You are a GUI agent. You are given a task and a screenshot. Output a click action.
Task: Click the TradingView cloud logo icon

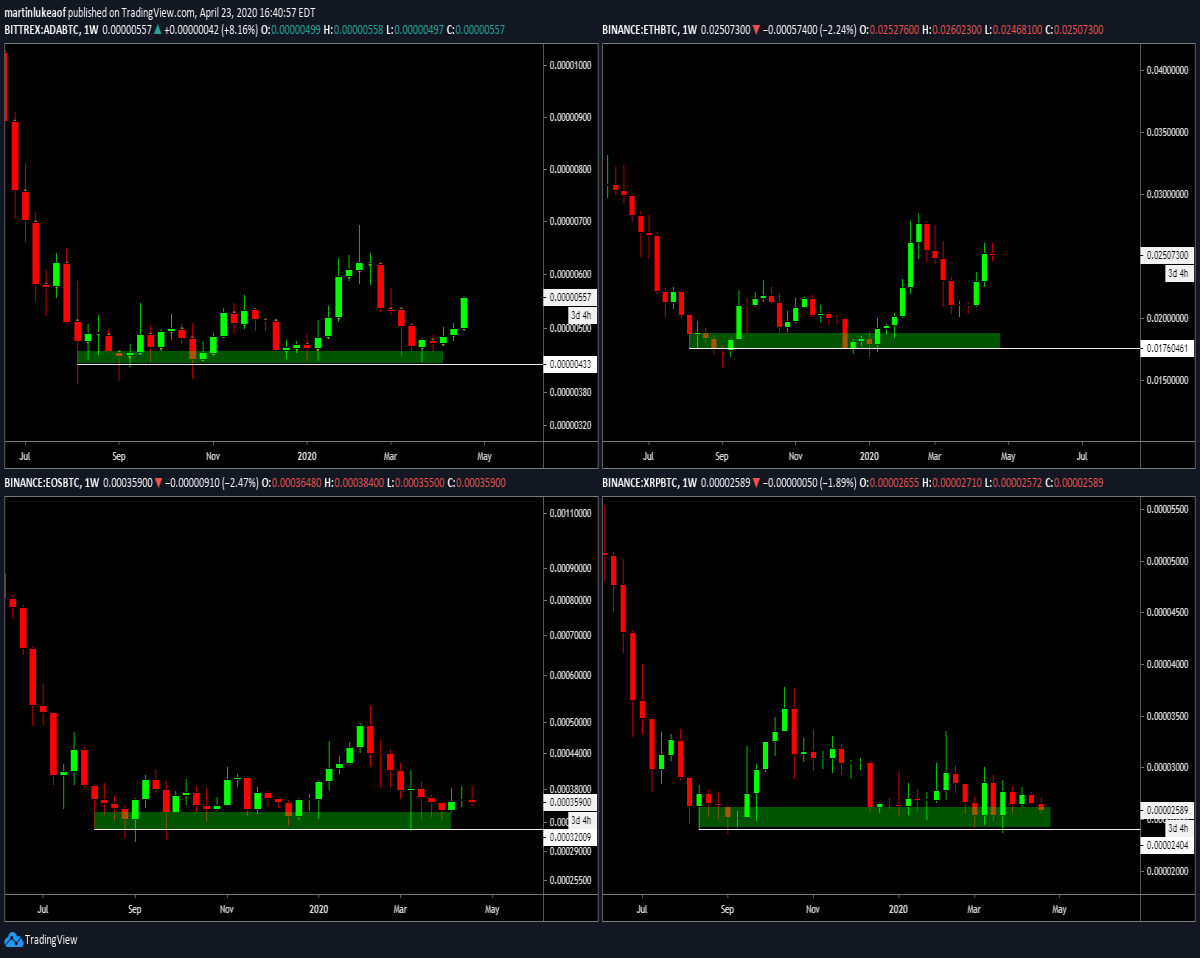coord(13,939)
